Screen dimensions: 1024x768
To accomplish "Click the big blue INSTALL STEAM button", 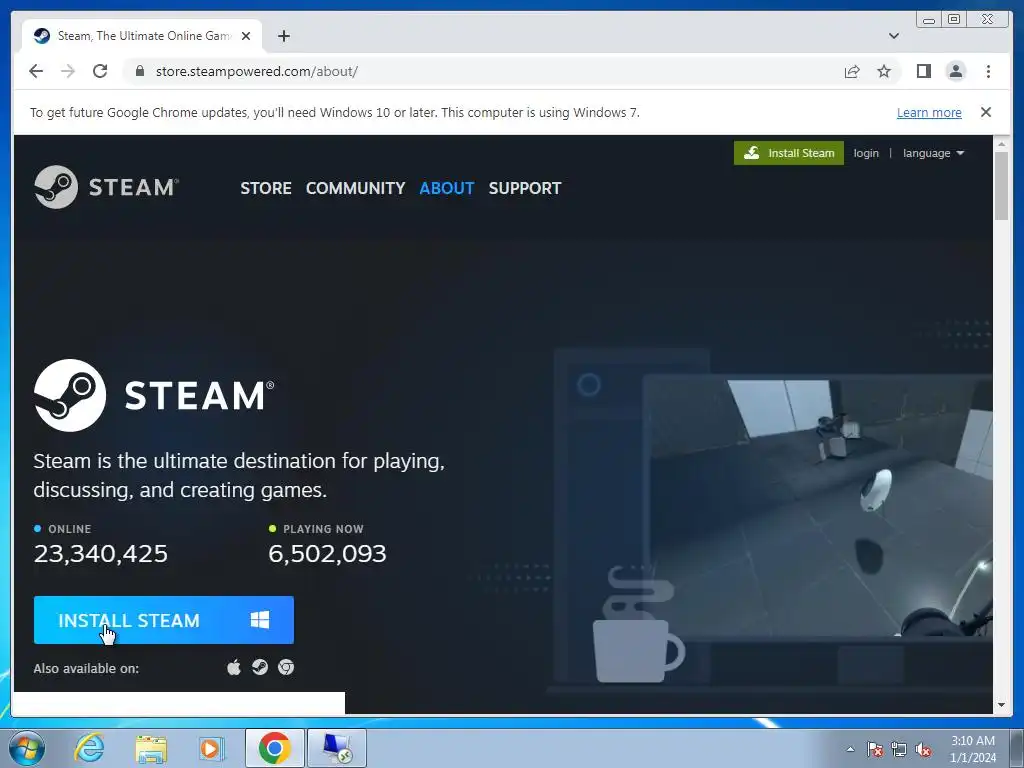I will coord(164,620).
